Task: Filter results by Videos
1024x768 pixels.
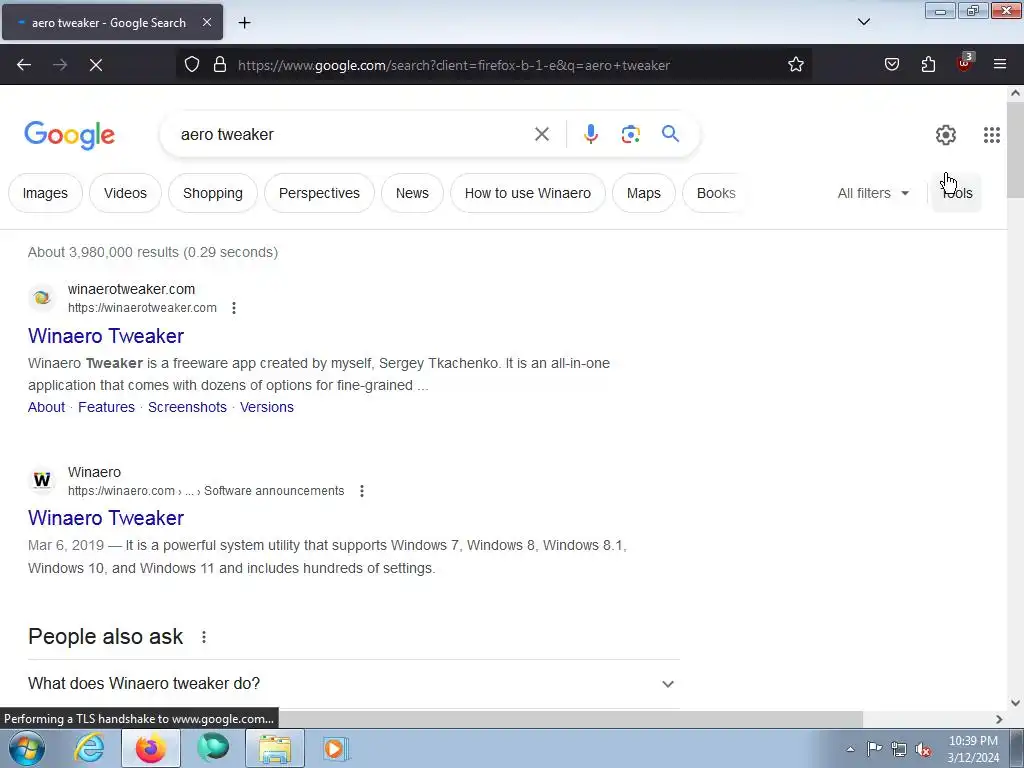Action: click(x=125, y=193)
